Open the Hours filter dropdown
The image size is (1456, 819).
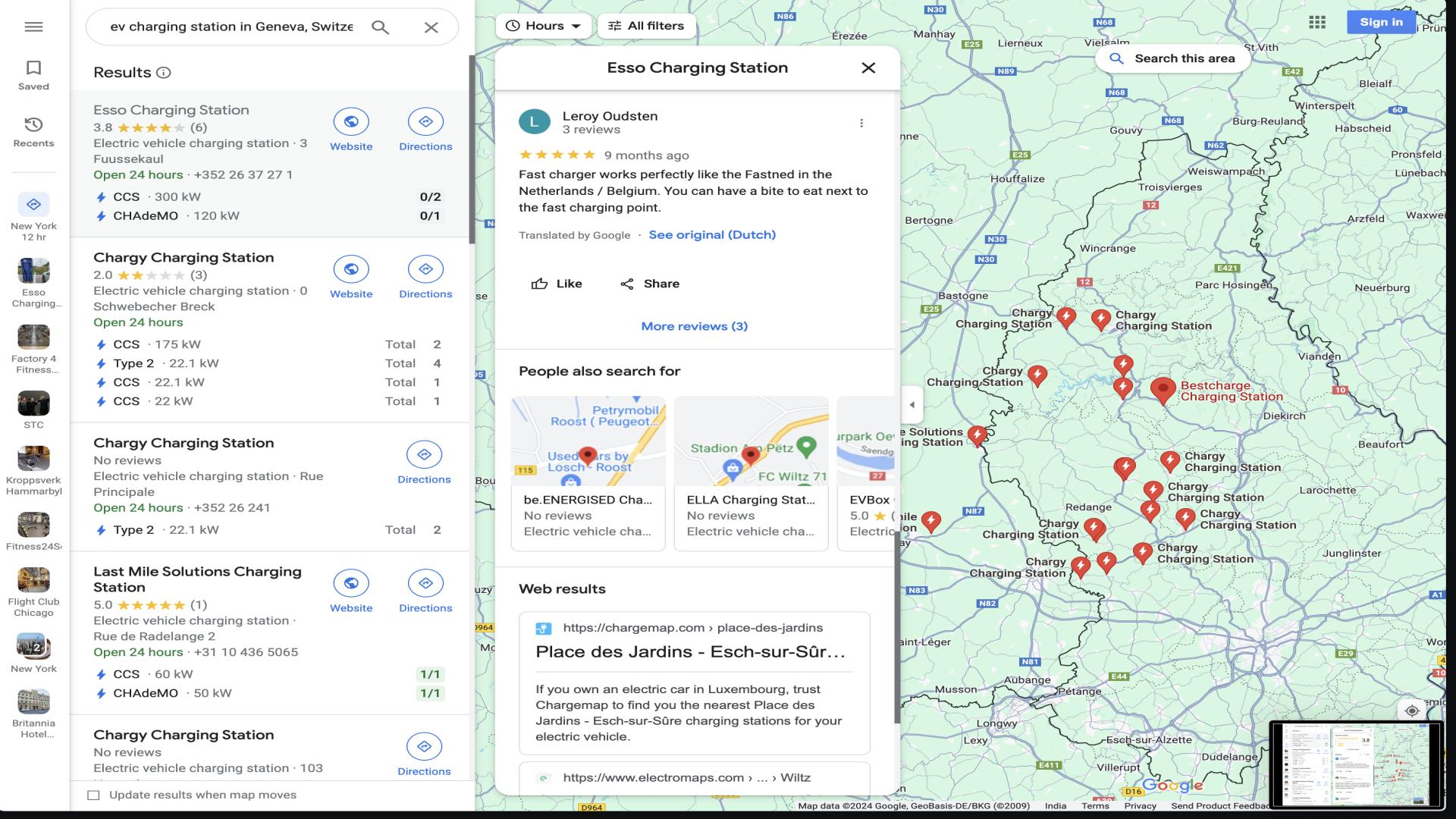point(543,26)
